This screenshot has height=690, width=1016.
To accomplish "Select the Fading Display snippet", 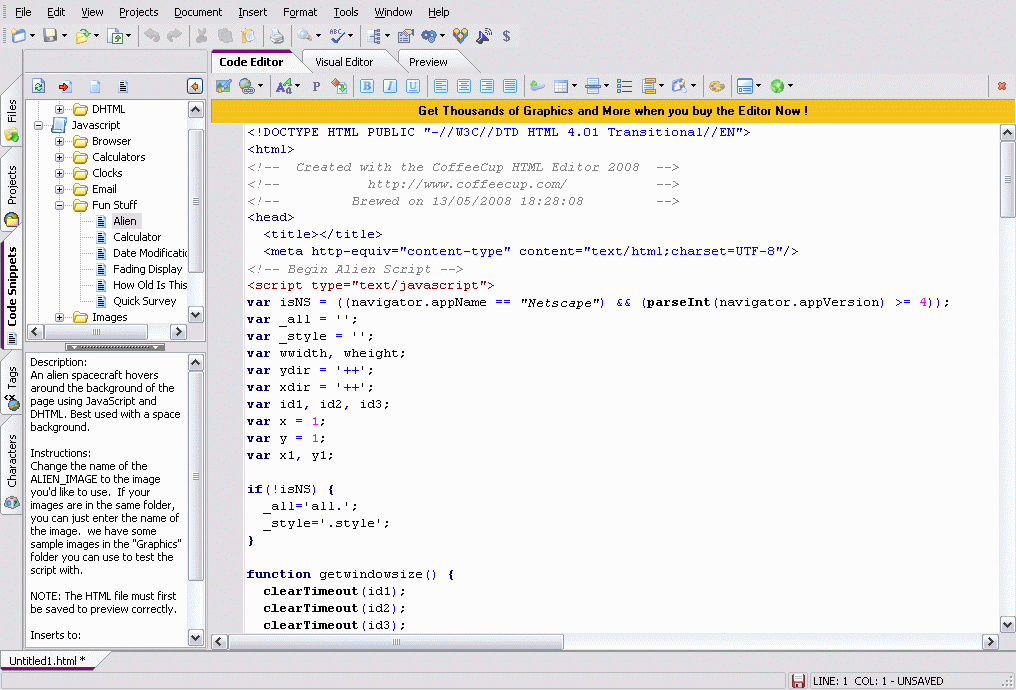I will click(x=147, y=269).
